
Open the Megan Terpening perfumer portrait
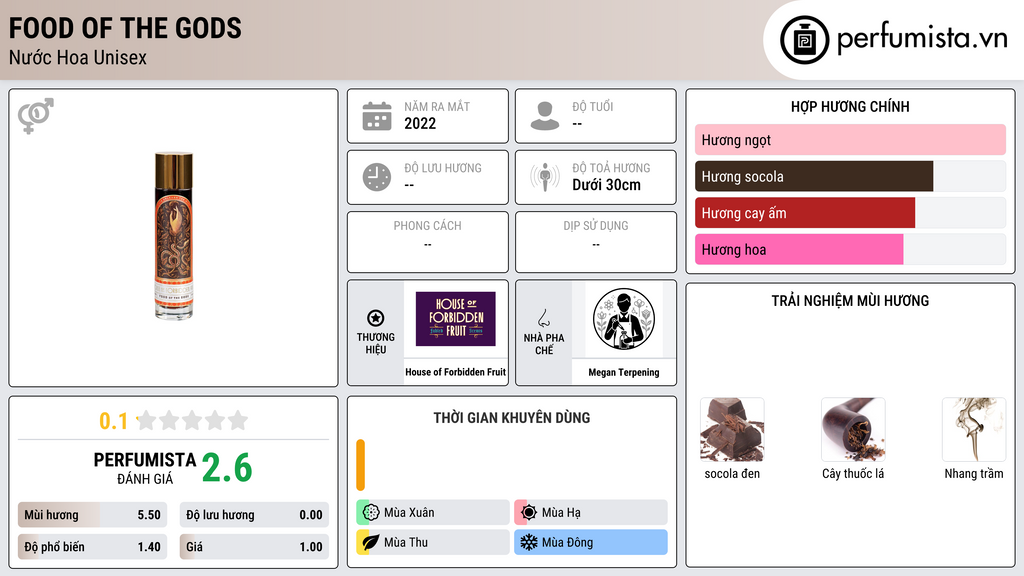click(624, 319)
